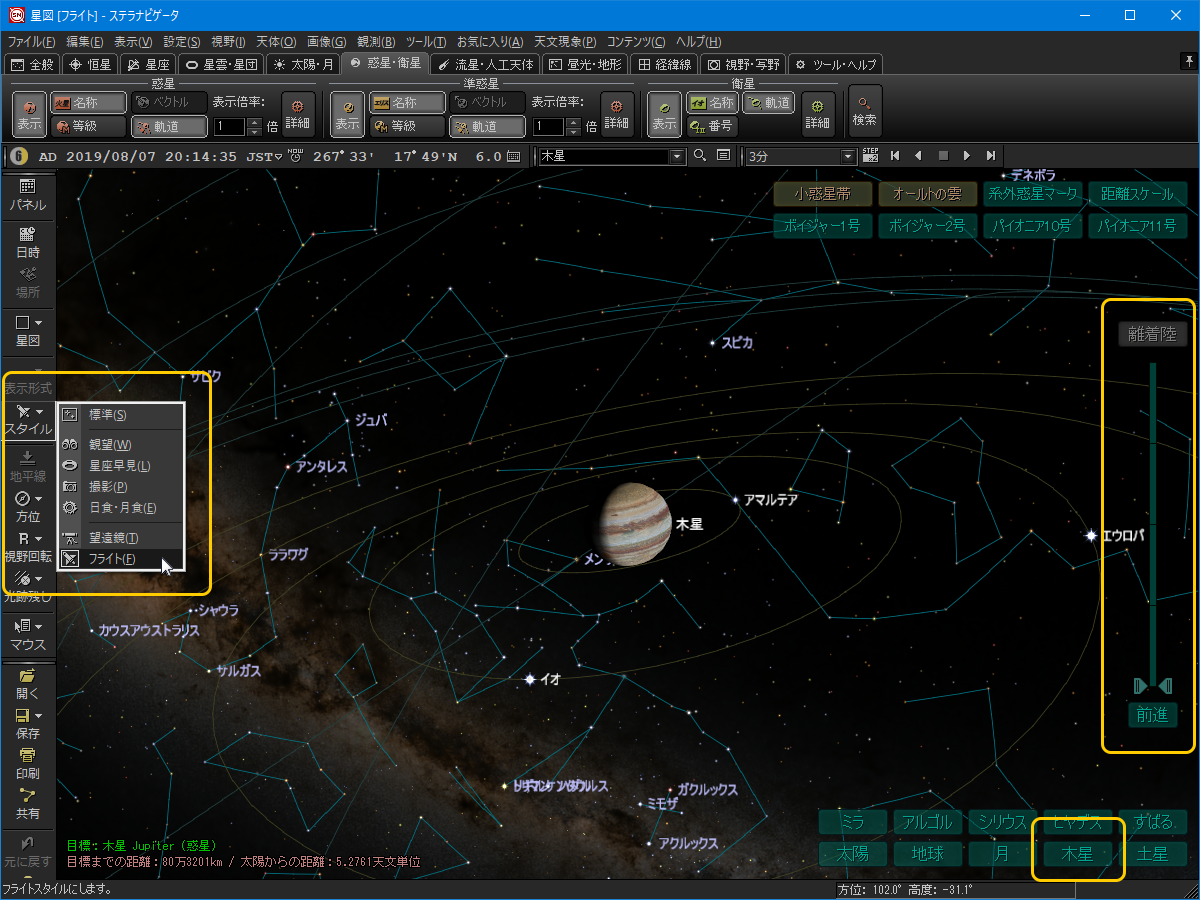Open planet details (詳細) in 惑星 group

pos(298,115)
